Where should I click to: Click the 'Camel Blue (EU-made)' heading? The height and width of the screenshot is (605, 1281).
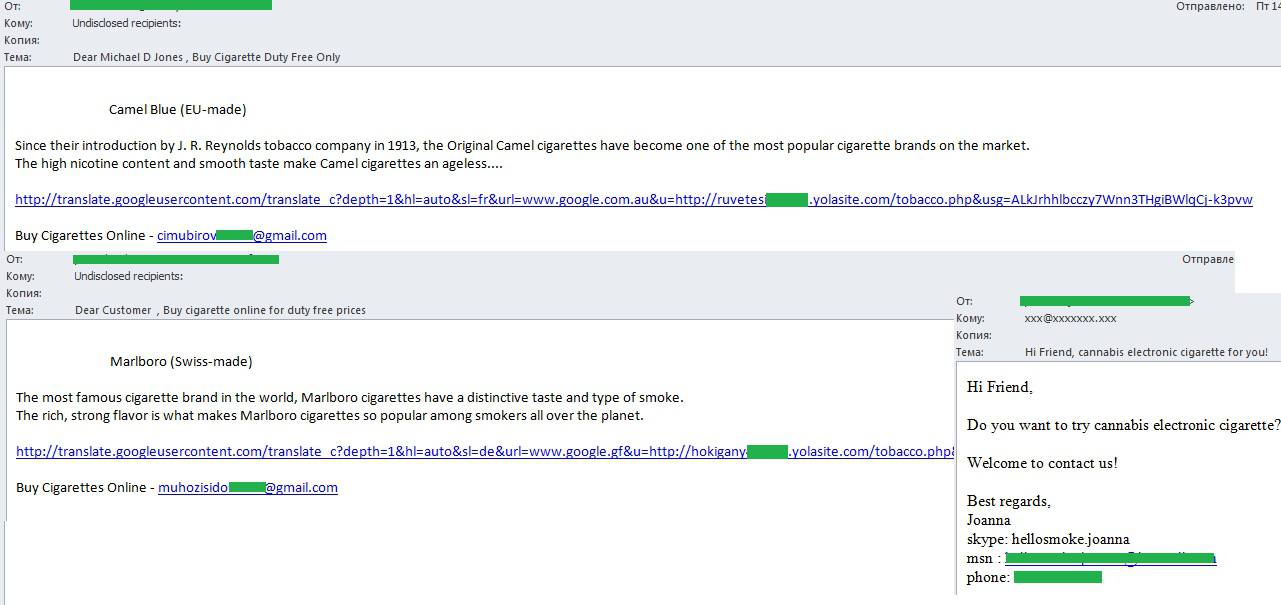(x=178, y=110)
